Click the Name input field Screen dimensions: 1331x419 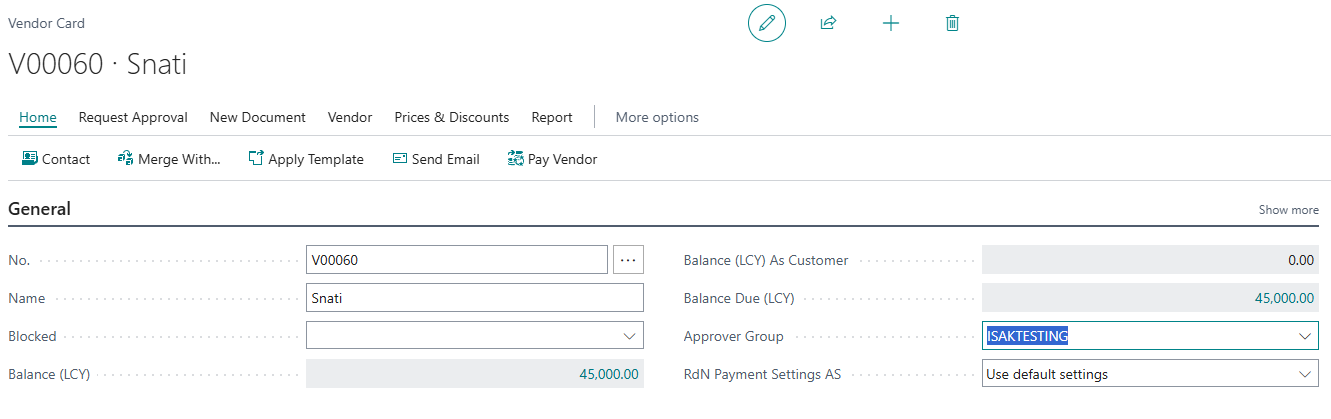[475, 298]
